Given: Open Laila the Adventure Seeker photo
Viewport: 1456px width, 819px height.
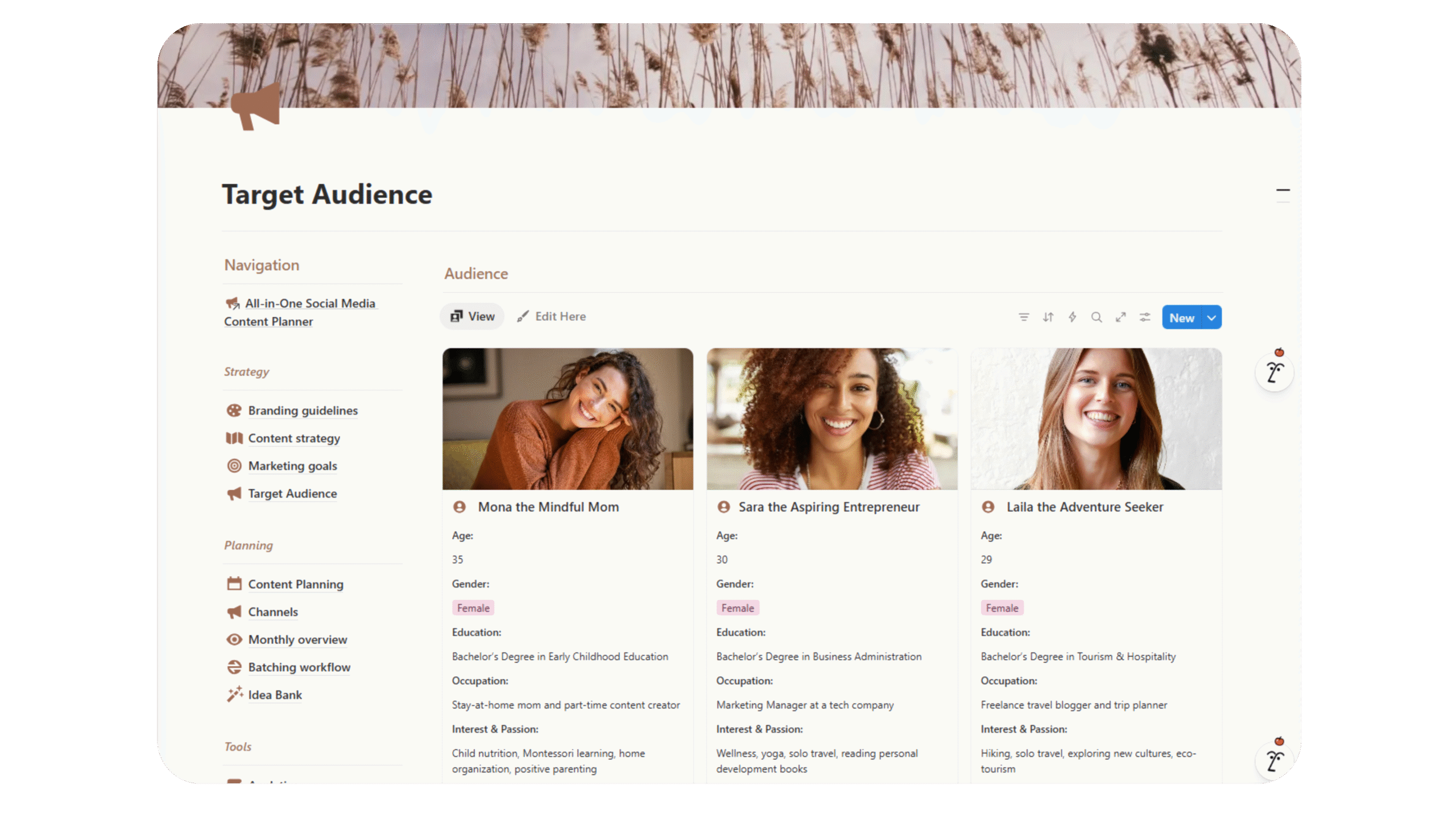Looking at the screenshot, I should click(1096, 419).
